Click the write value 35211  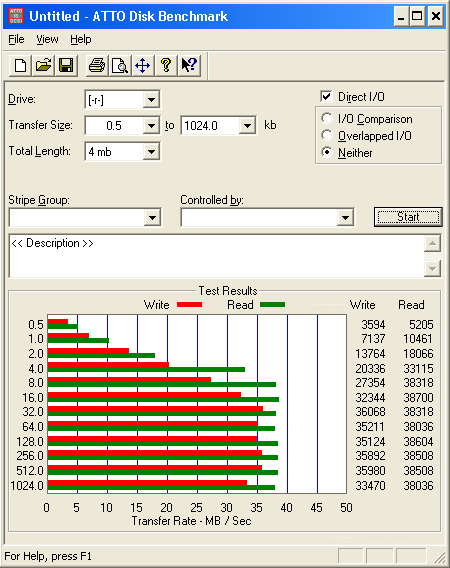370,426
